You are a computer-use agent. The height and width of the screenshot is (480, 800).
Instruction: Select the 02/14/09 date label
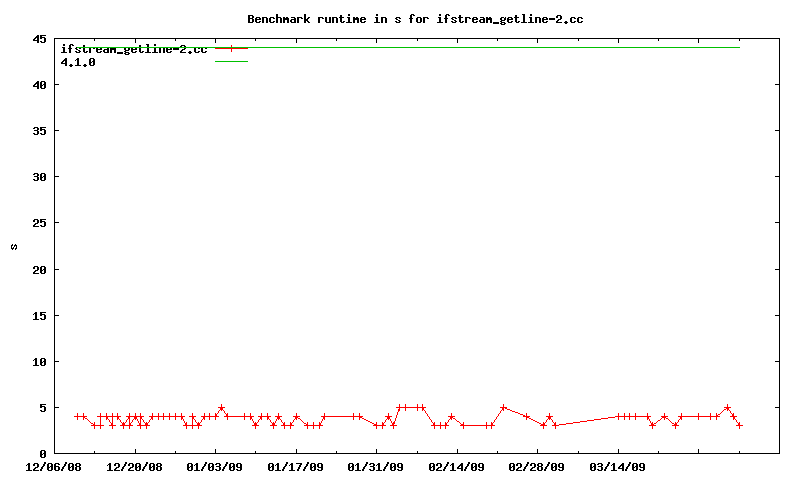tap(457, 466)
